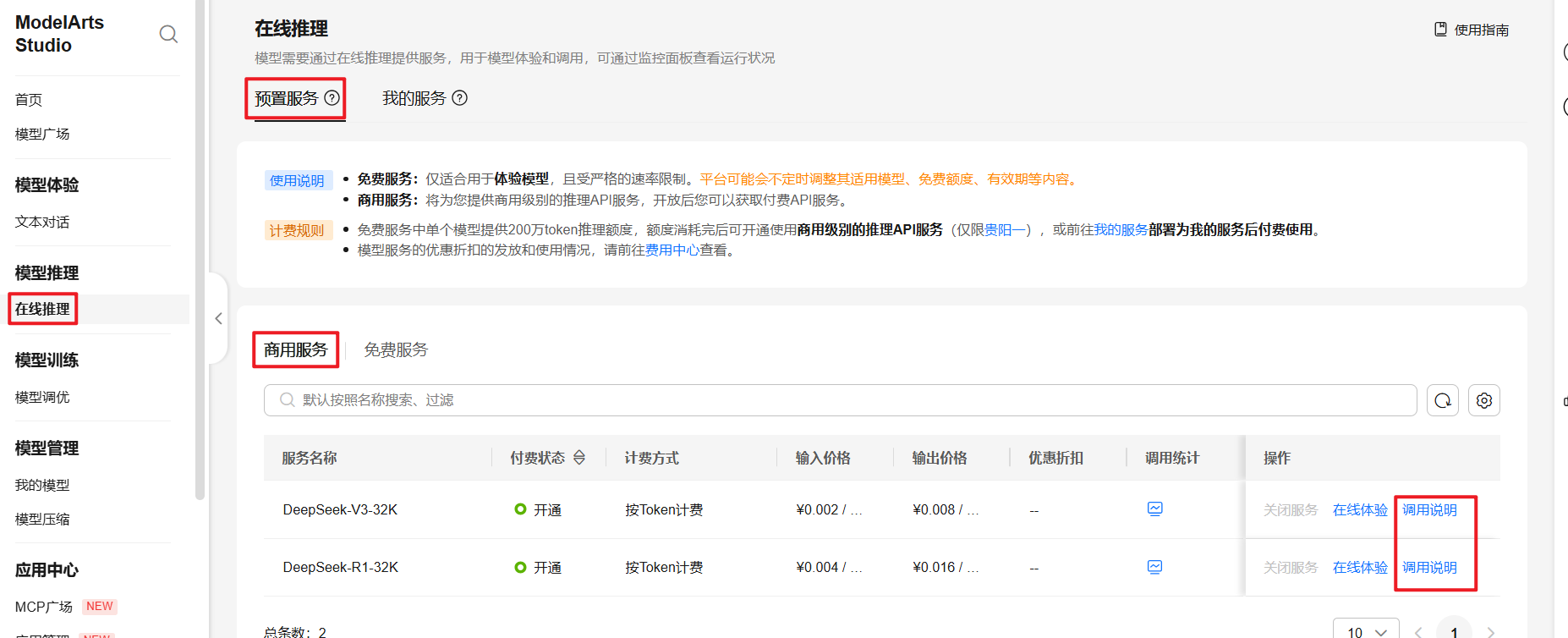Follow the 贵阳一 region link
This screenshot has width=1568, height=638.
click(1005, 229)
